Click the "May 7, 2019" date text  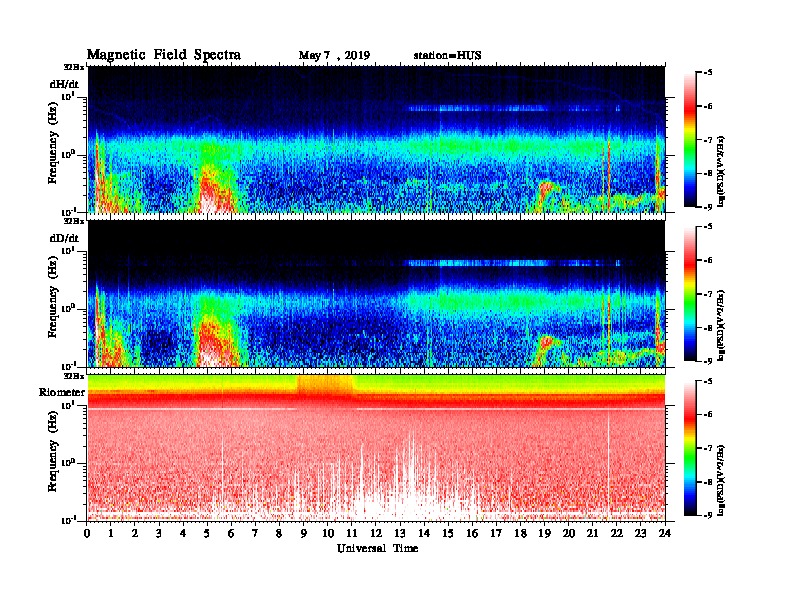pos(334,56)
